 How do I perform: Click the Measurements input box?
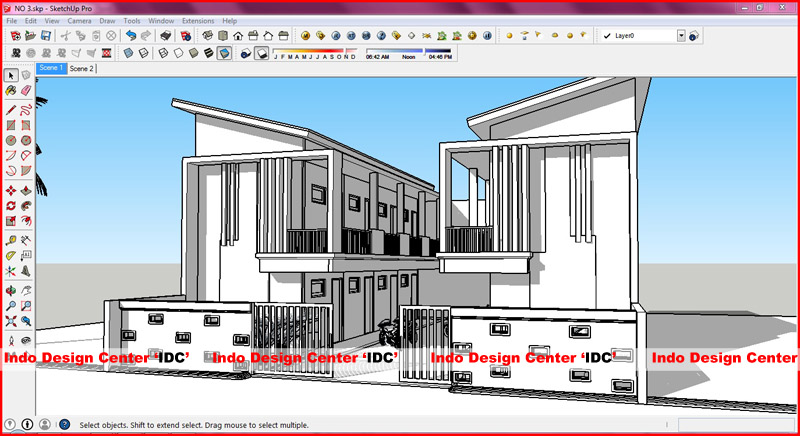(x=736, y=425)
